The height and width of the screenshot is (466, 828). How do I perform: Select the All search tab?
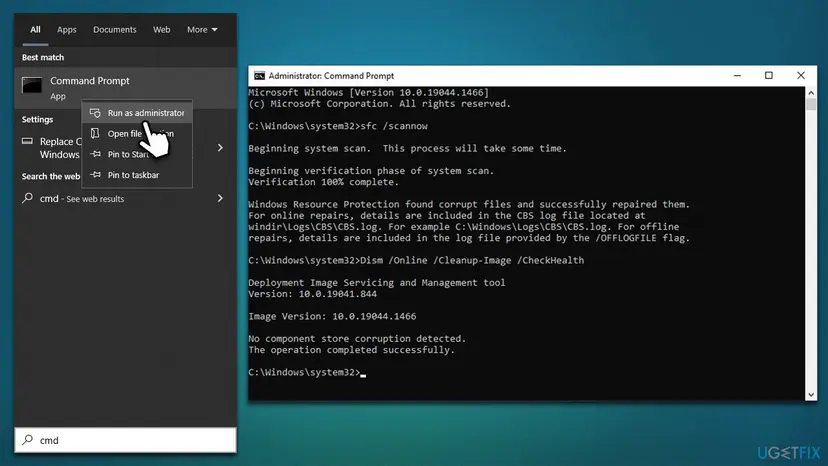pos(35,30)
